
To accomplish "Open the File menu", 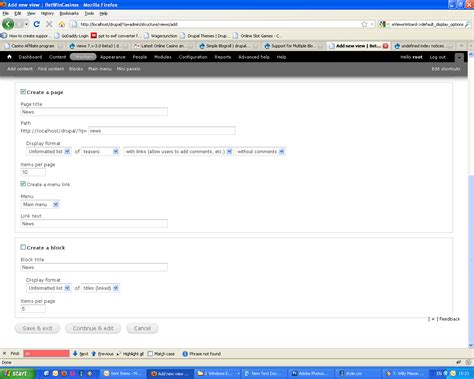I will [6, 13].
